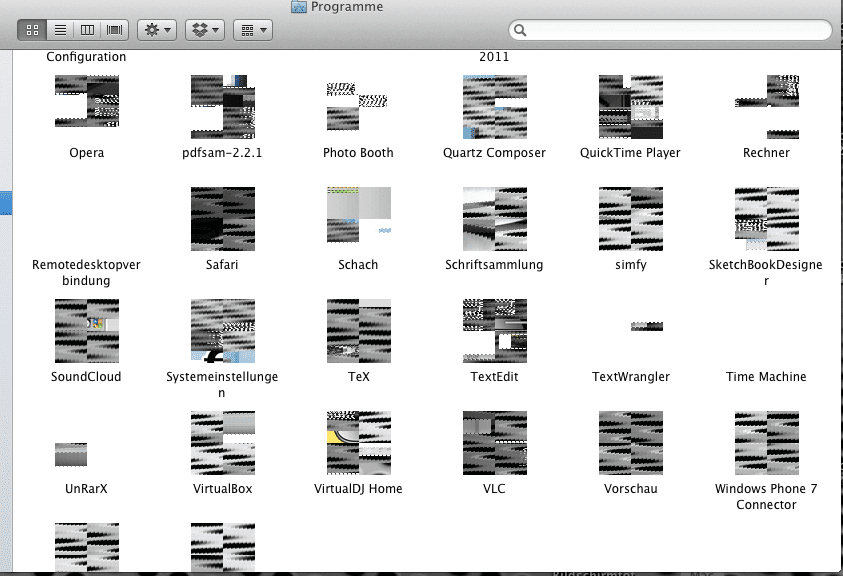Click the 2011 item label
The height and width of the screenshot is (576, 843).
coord(494,56)
